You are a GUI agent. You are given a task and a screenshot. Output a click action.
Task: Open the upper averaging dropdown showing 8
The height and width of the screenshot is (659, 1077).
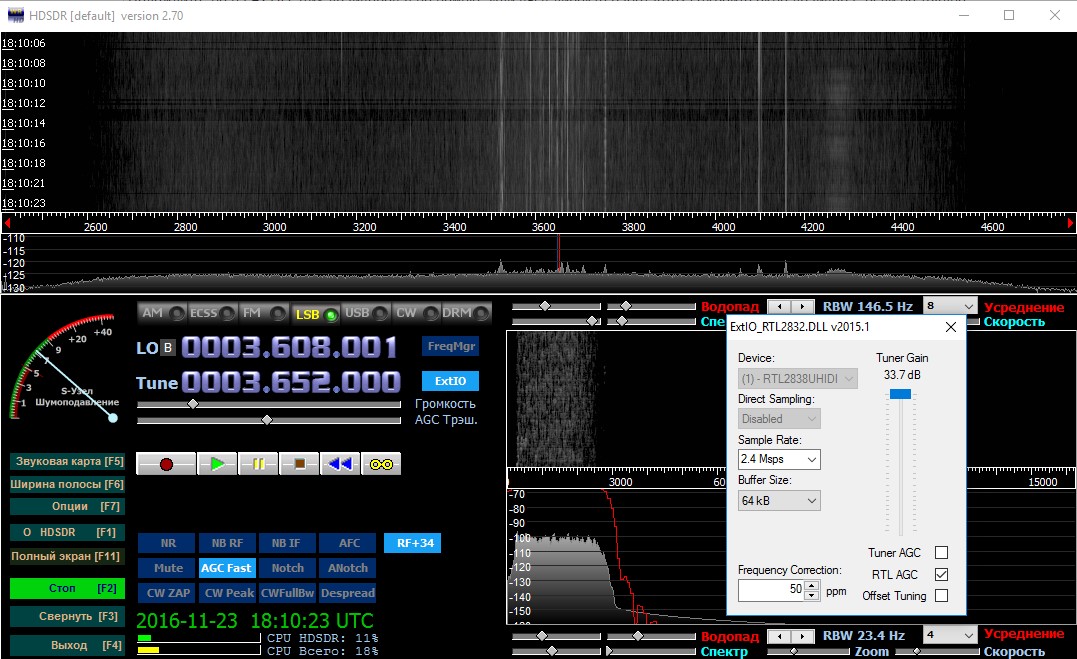(951, 306)
